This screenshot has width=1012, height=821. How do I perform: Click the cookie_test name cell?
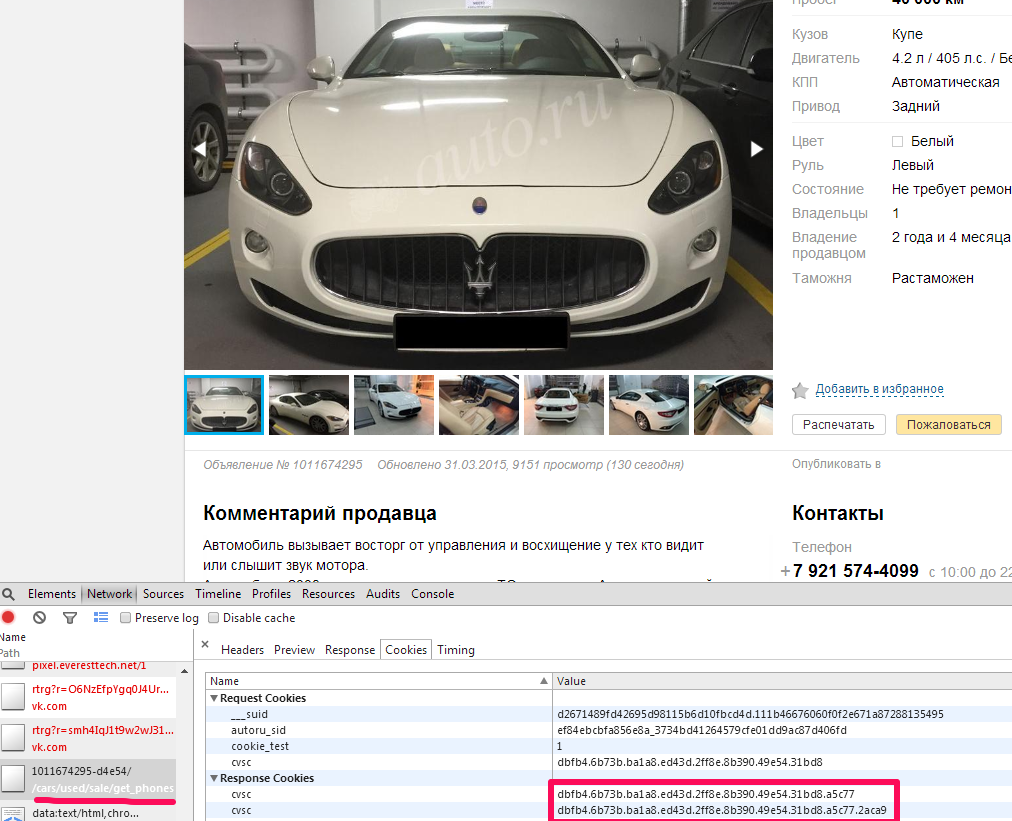click(x=379, y=746)
